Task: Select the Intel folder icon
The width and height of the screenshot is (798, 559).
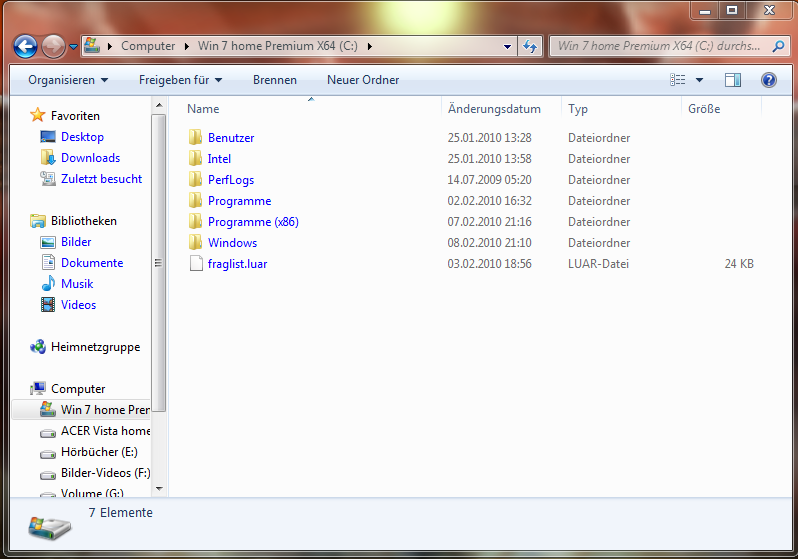Action: [195, 158]
